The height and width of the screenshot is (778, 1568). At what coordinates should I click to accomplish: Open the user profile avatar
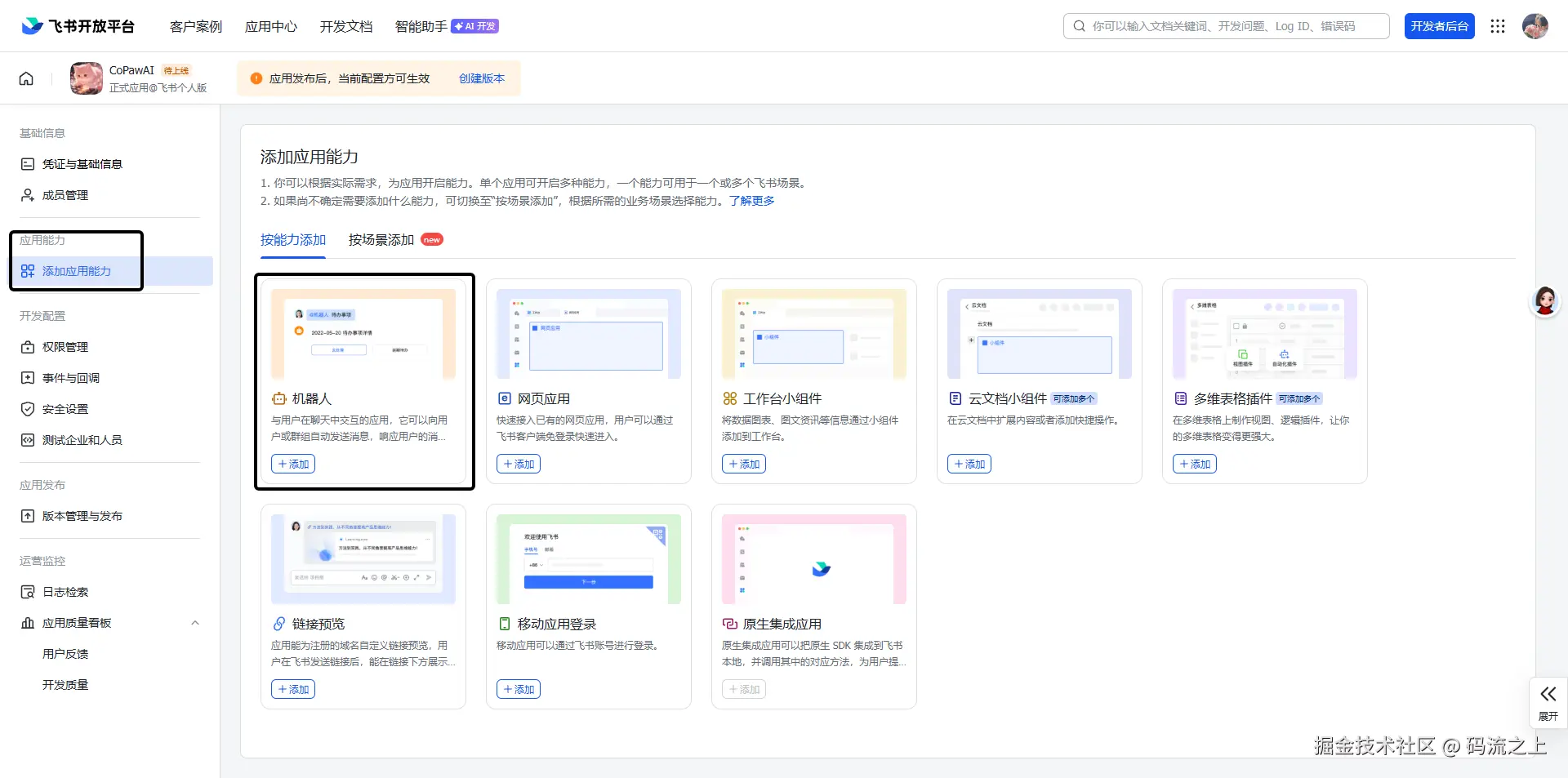coord(1535,26)
